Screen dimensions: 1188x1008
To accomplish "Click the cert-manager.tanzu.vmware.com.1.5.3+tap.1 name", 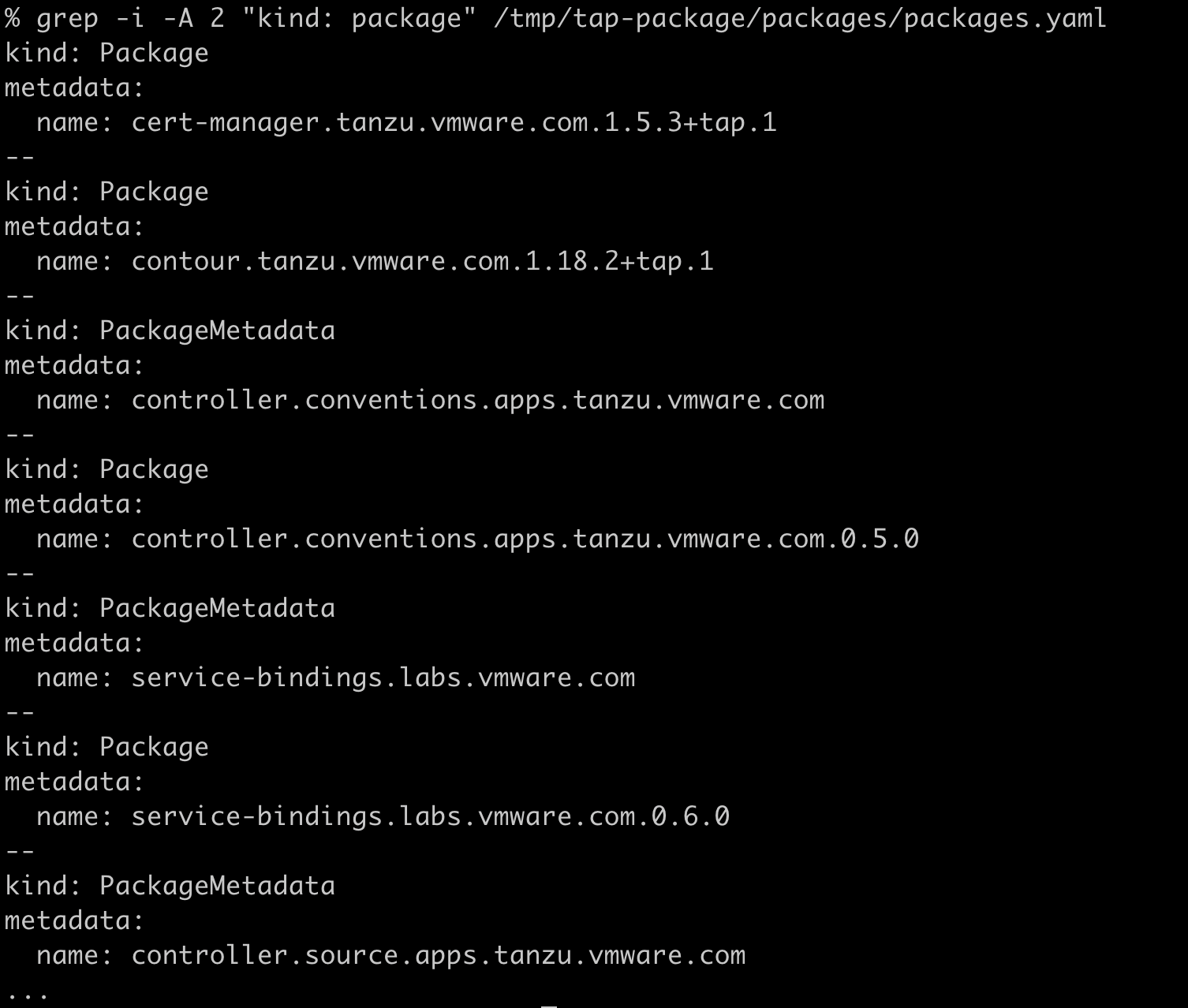I will pyautogui.click(x=454, y=122).
